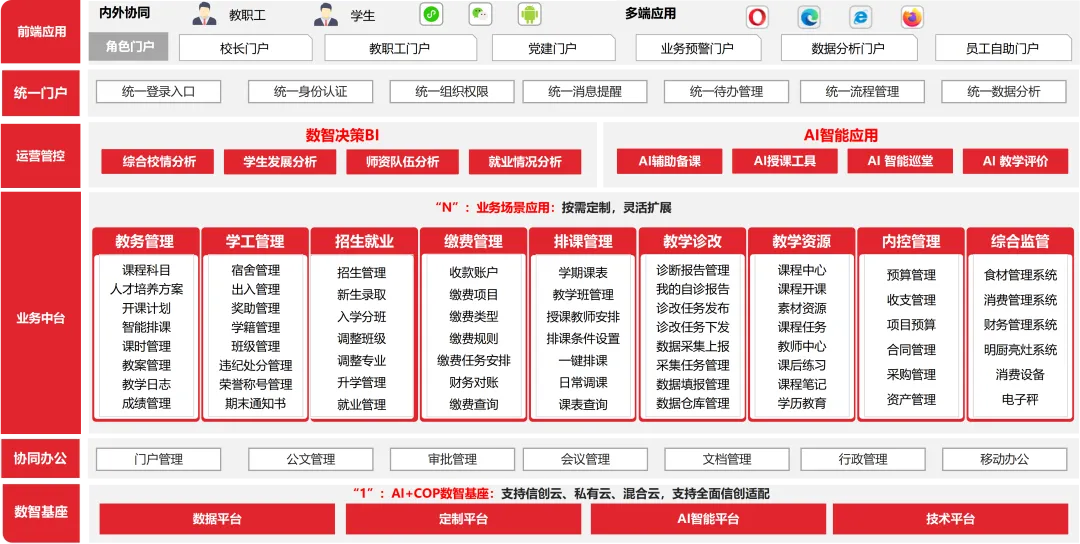Select the red 师资队伍分析 button
The height and width of the screenshot is (544, 1080).
pos(402,162)
